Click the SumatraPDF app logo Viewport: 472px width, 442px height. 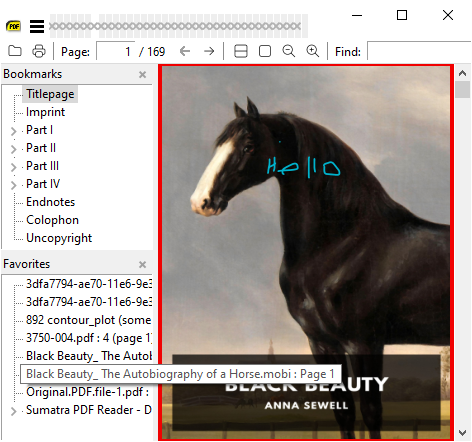point(13,26)
